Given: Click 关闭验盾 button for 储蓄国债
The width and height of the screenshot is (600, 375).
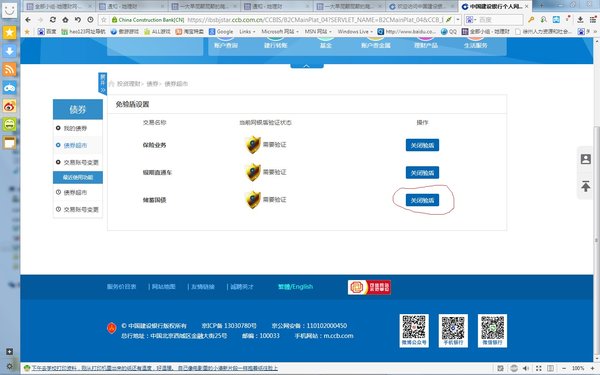Looking at the screenshot, I should 422,200.
